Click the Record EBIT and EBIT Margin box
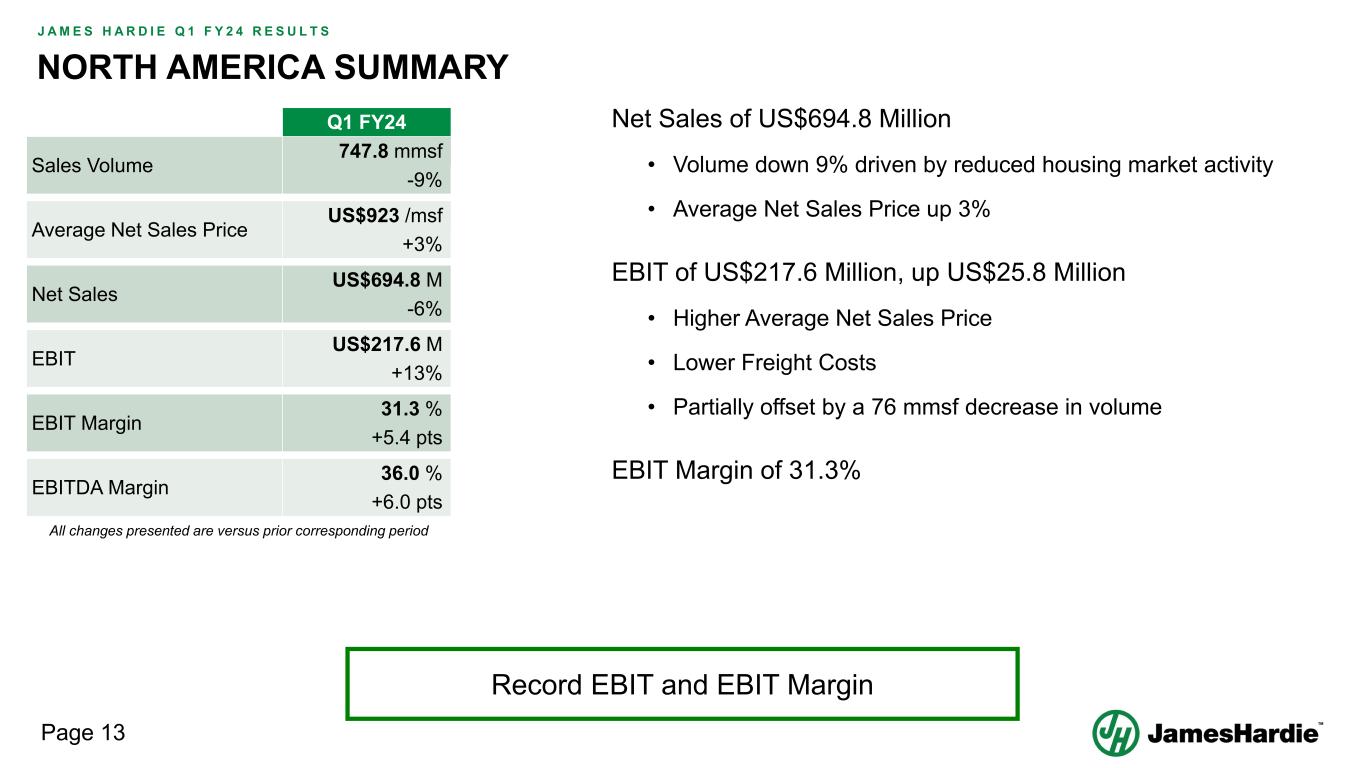This screenshot has height=768, width=1365. [x=682, y=685]
